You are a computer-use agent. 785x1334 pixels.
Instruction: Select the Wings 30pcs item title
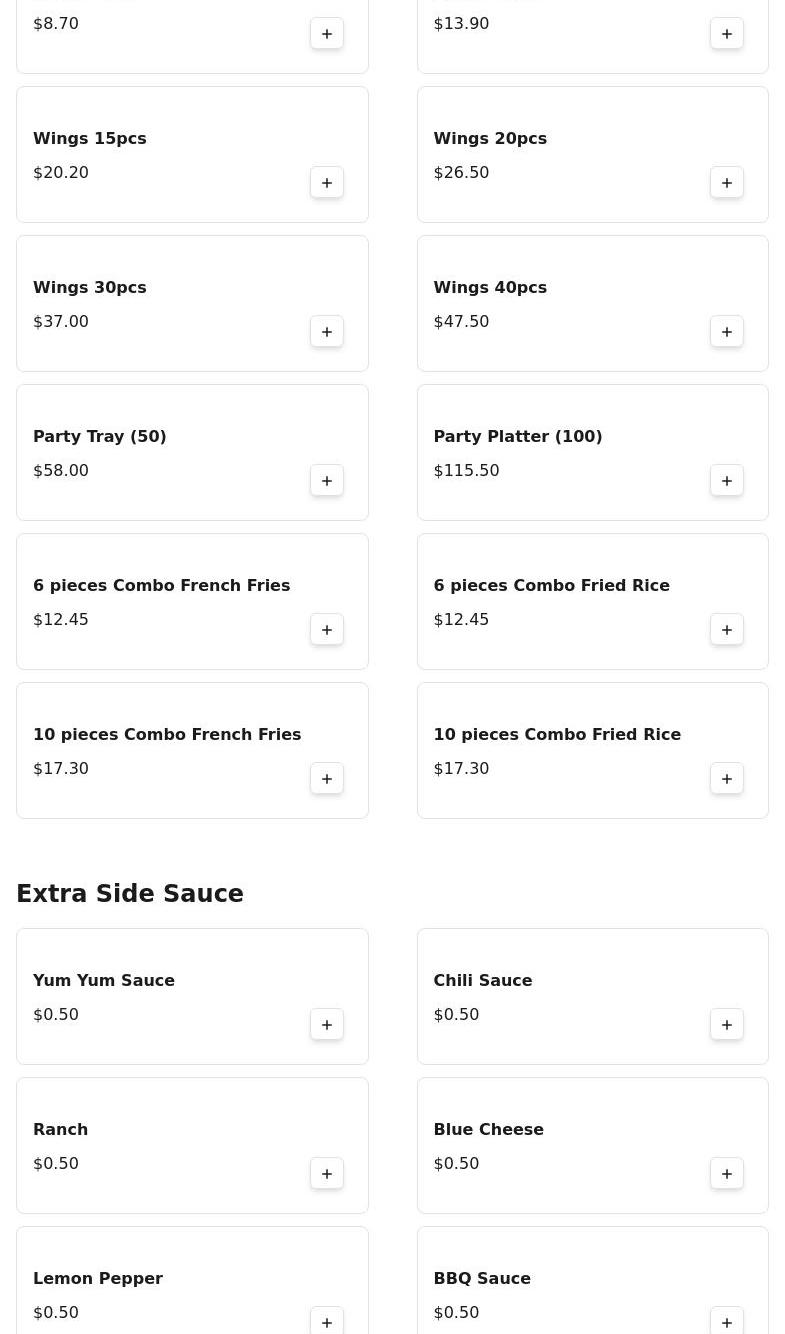(x=90, y=288)
